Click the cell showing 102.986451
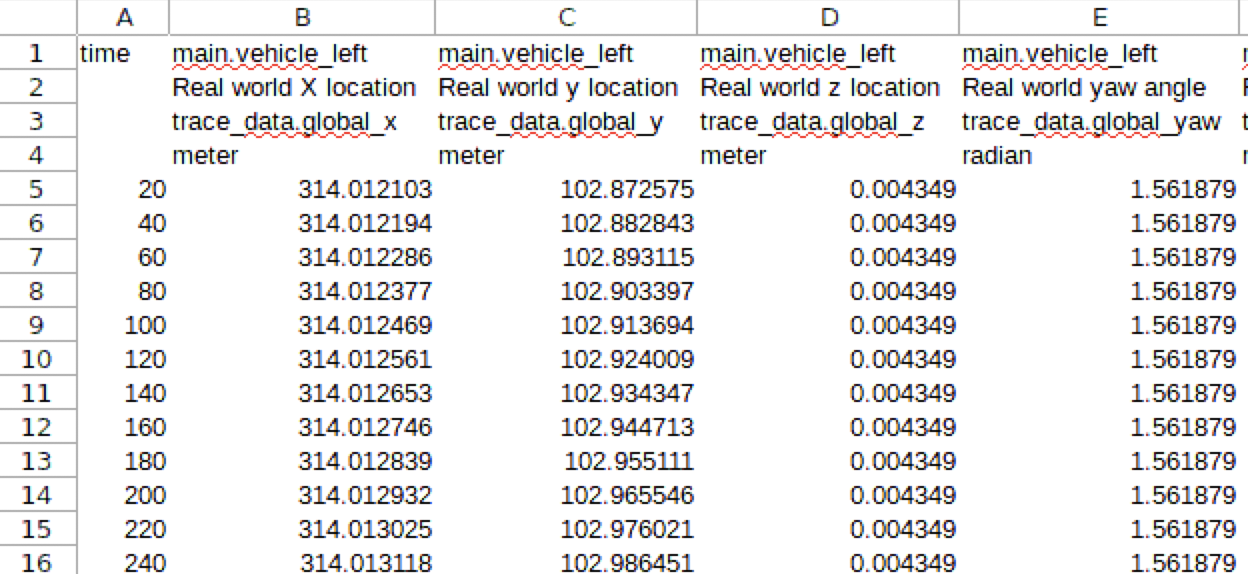 point(627,563)
